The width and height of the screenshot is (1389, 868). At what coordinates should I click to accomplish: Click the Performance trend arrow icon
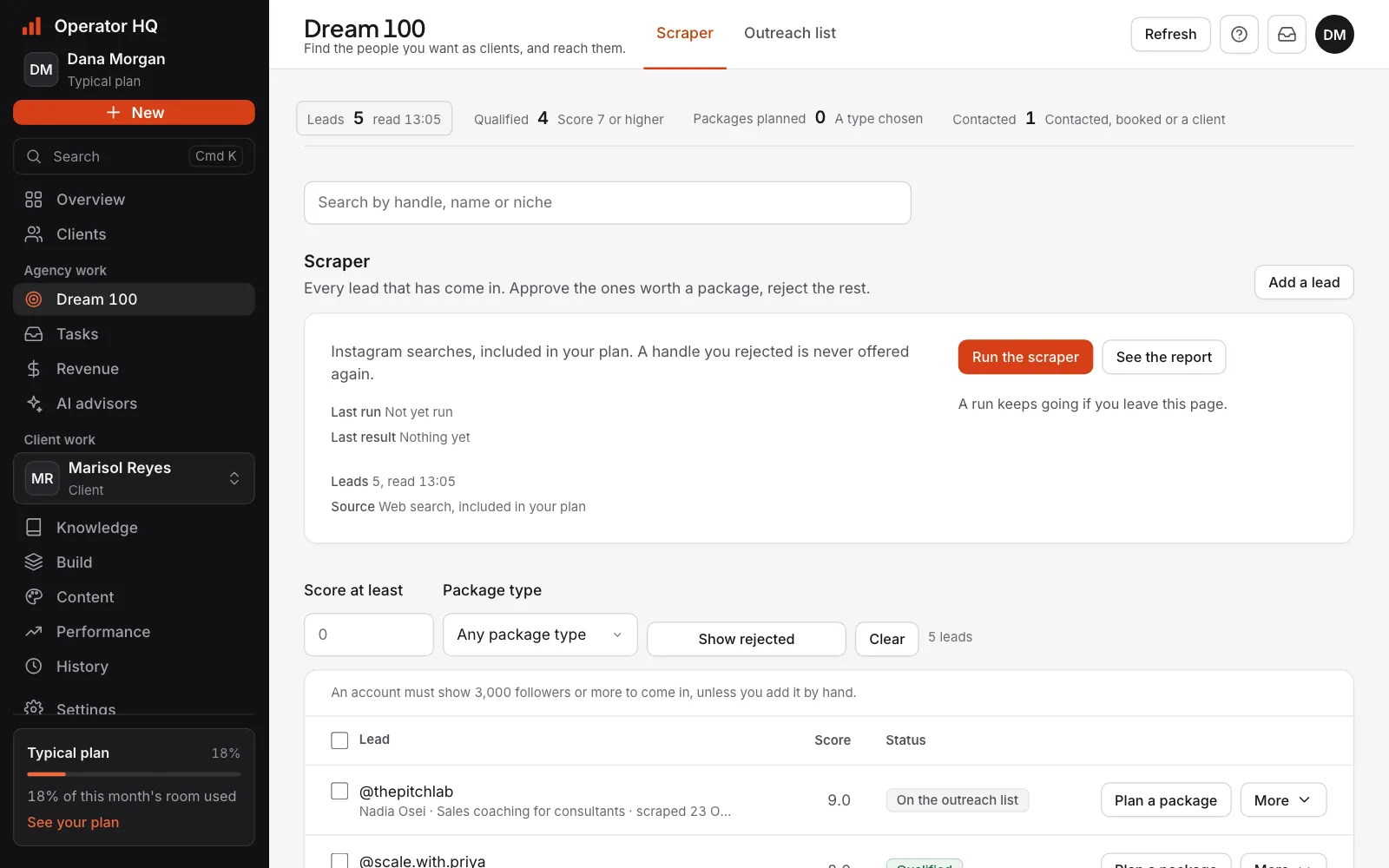pos(34,632)
